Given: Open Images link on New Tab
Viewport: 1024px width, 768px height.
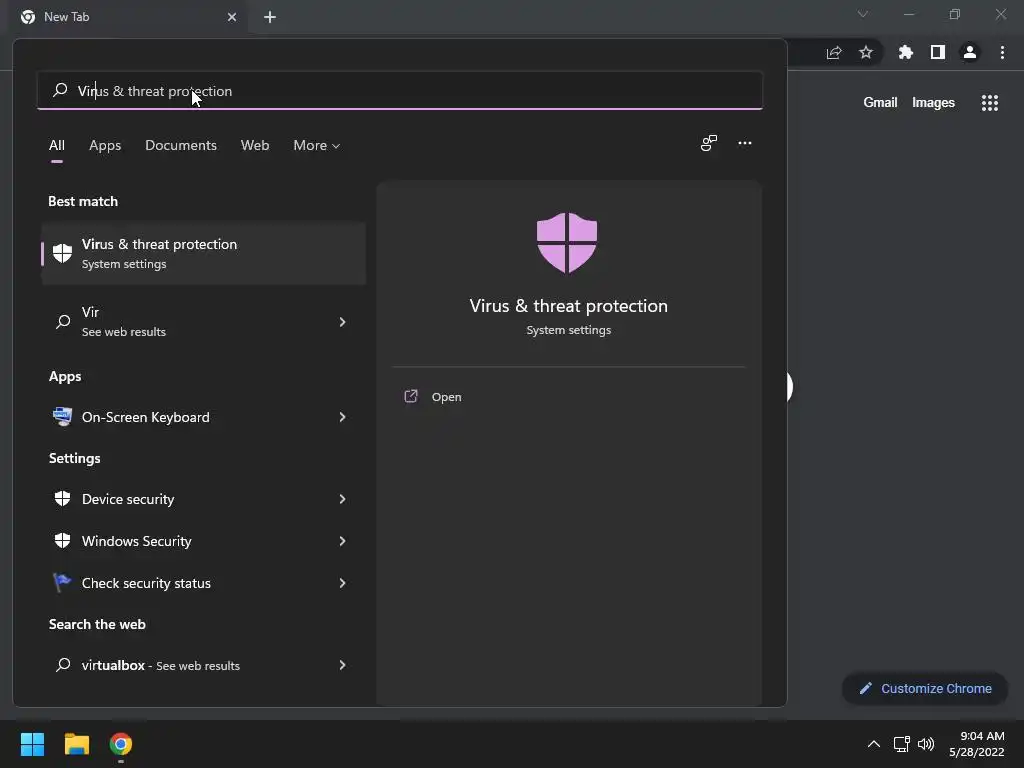Looking at the screenshot, I should click(933, 103).
